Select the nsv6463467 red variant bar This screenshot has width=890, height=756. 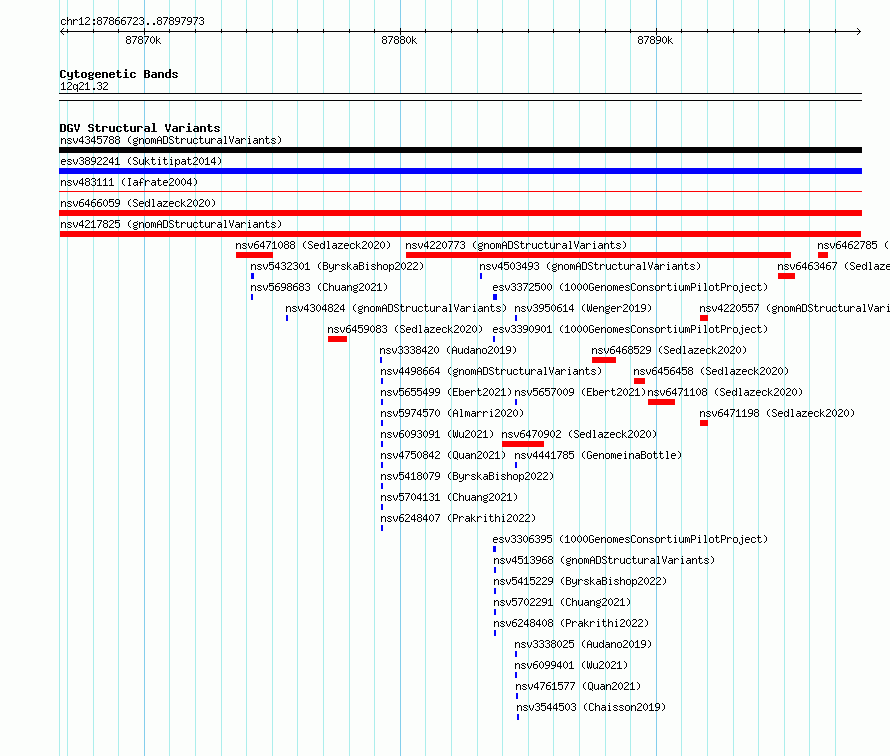pos(786,276)
